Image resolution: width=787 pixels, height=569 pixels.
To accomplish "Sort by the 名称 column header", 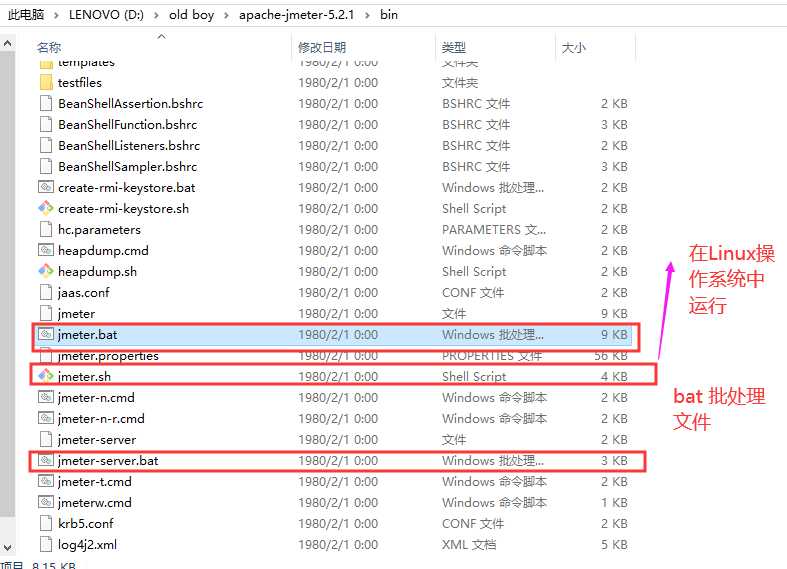I will (x=49, y=48).
